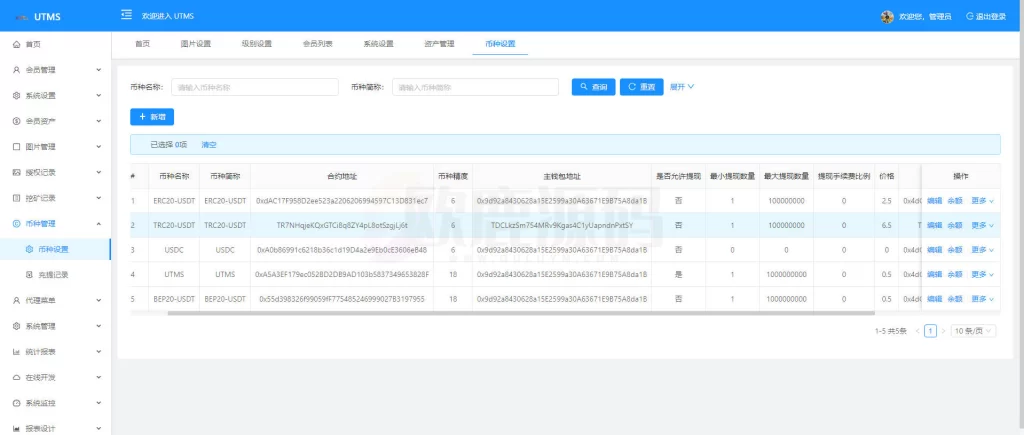Expand the sidebar 系统设置 menu
1024x435 pixels.
pos(99,95)
